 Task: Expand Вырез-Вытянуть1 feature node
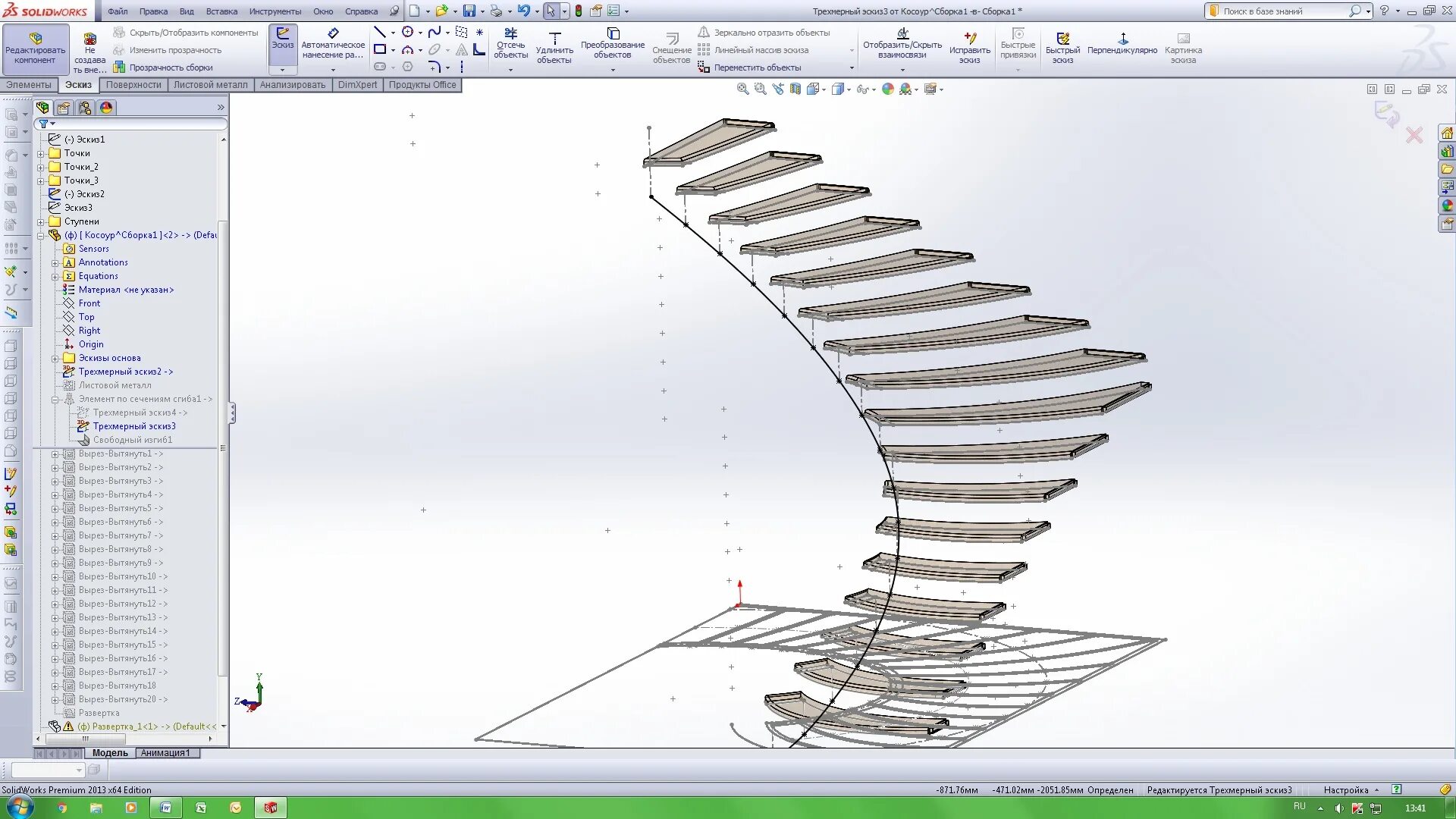point(55,454)
